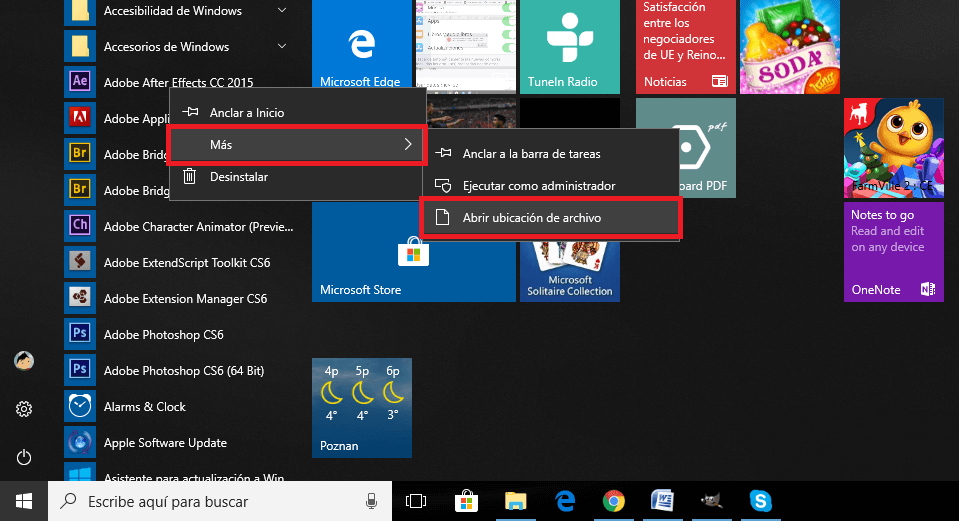Open the TuneIn Radio tile
Image resolution: width=959 pixels, height=521 pixels.
click(570, 47)
